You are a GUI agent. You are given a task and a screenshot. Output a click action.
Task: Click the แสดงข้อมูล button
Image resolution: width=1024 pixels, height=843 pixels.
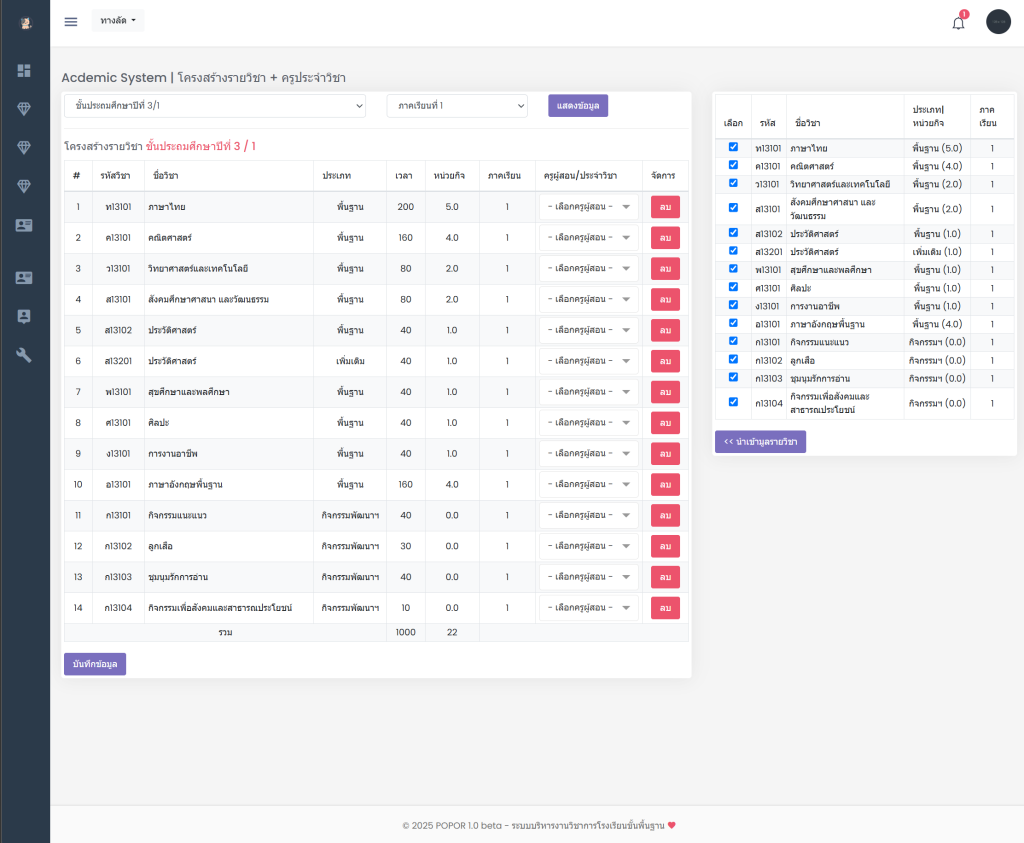577,106
